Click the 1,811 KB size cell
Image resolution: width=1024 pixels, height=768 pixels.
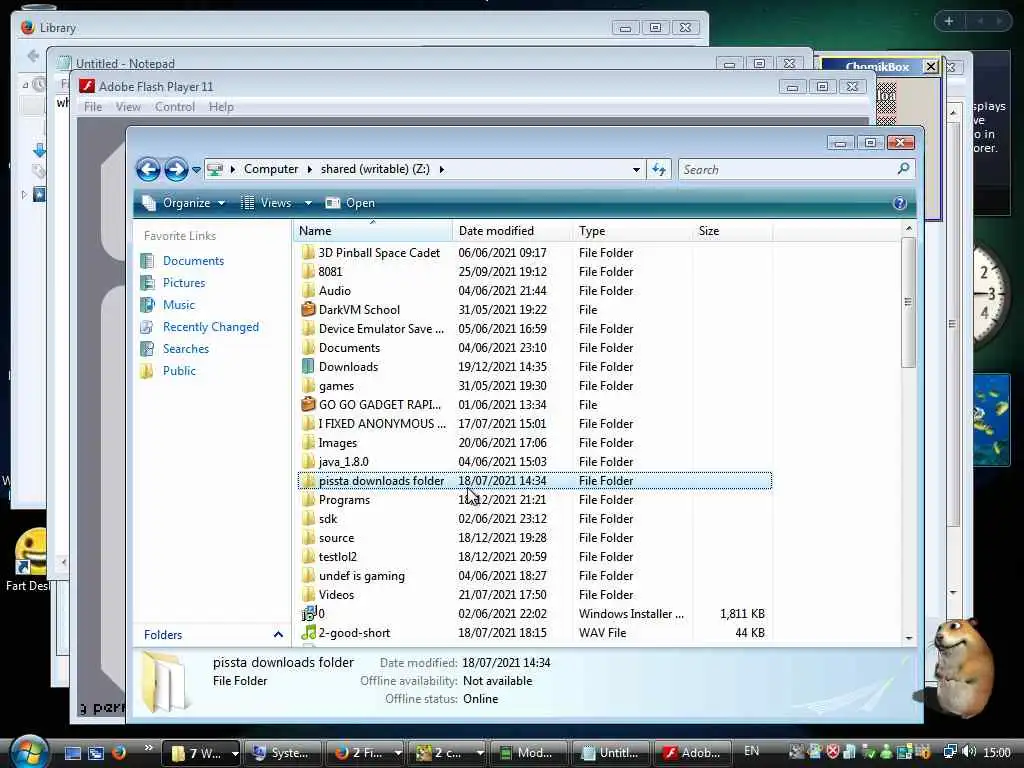(742, 613)
